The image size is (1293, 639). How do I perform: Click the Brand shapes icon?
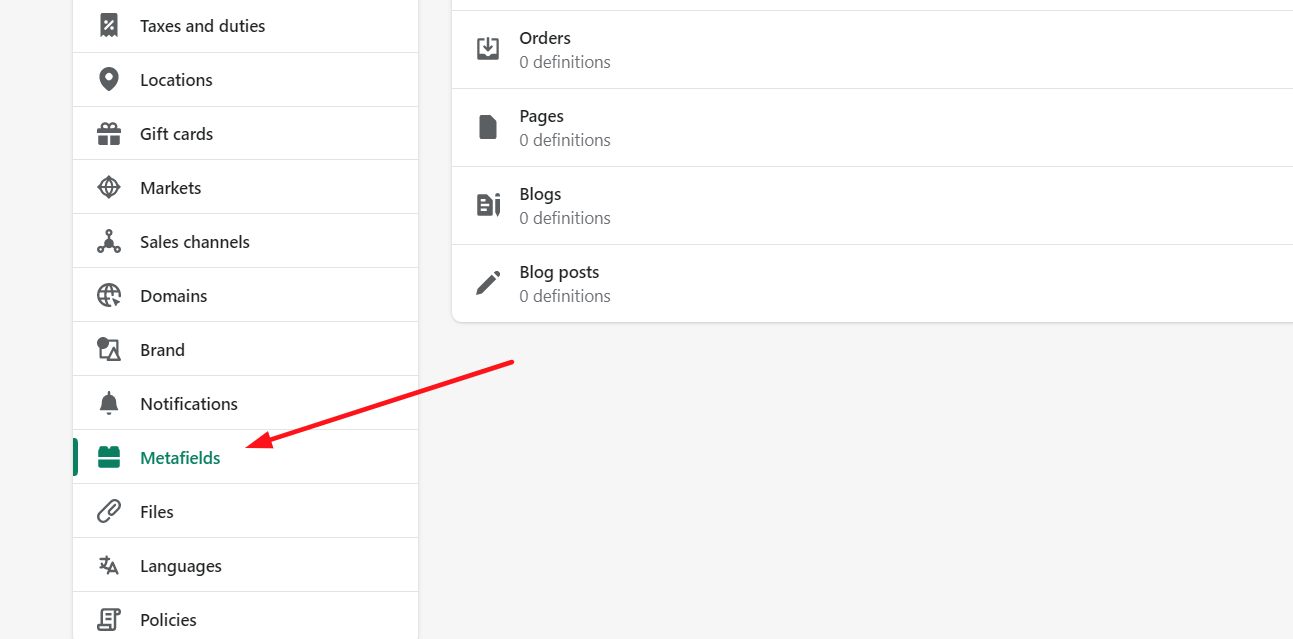(x=109, y=350)
